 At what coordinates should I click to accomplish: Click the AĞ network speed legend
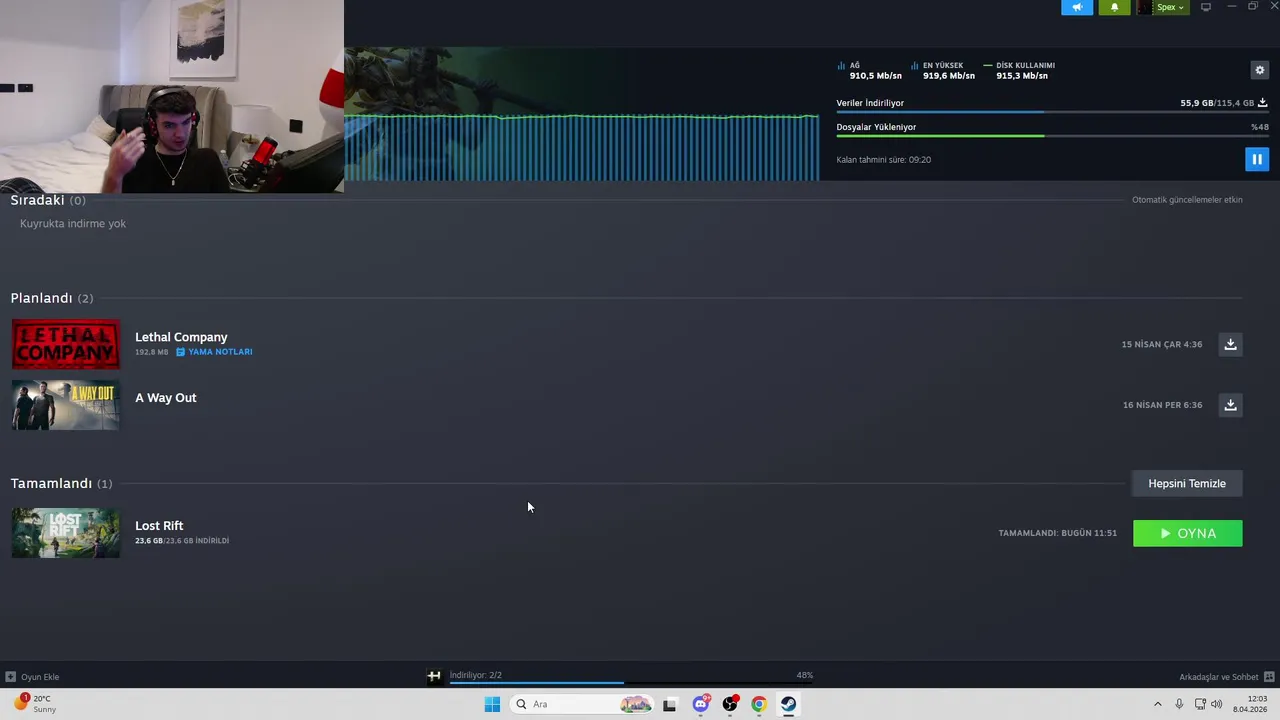(x=869, y=70)
